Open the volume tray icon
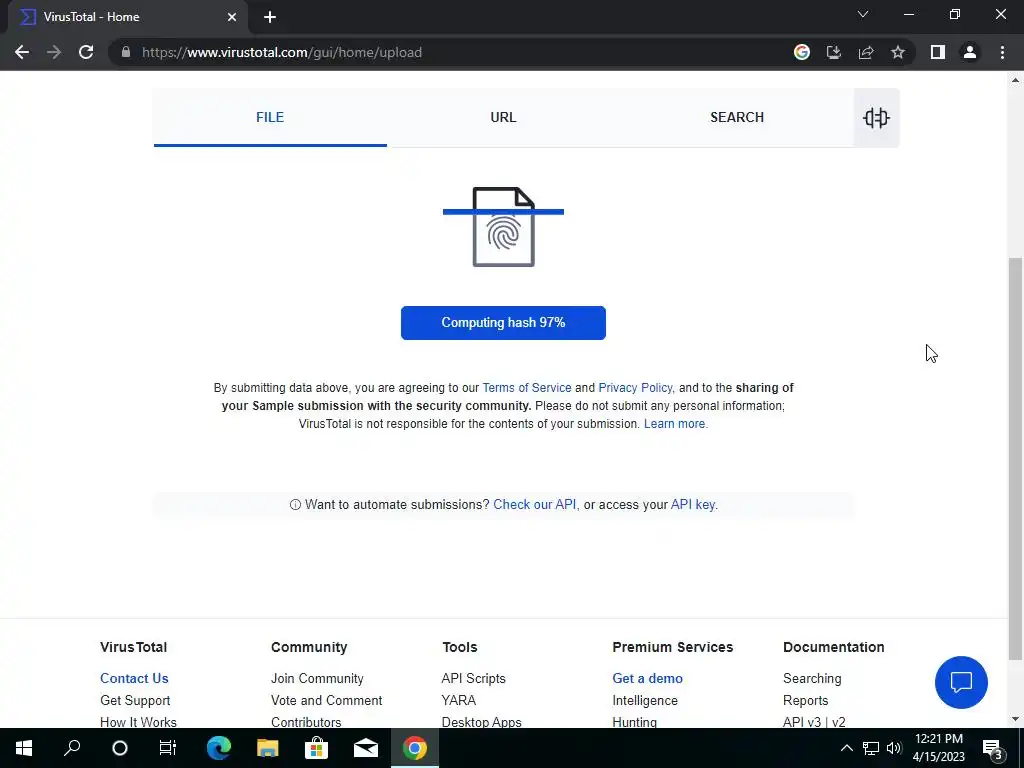 coord(894,748)
